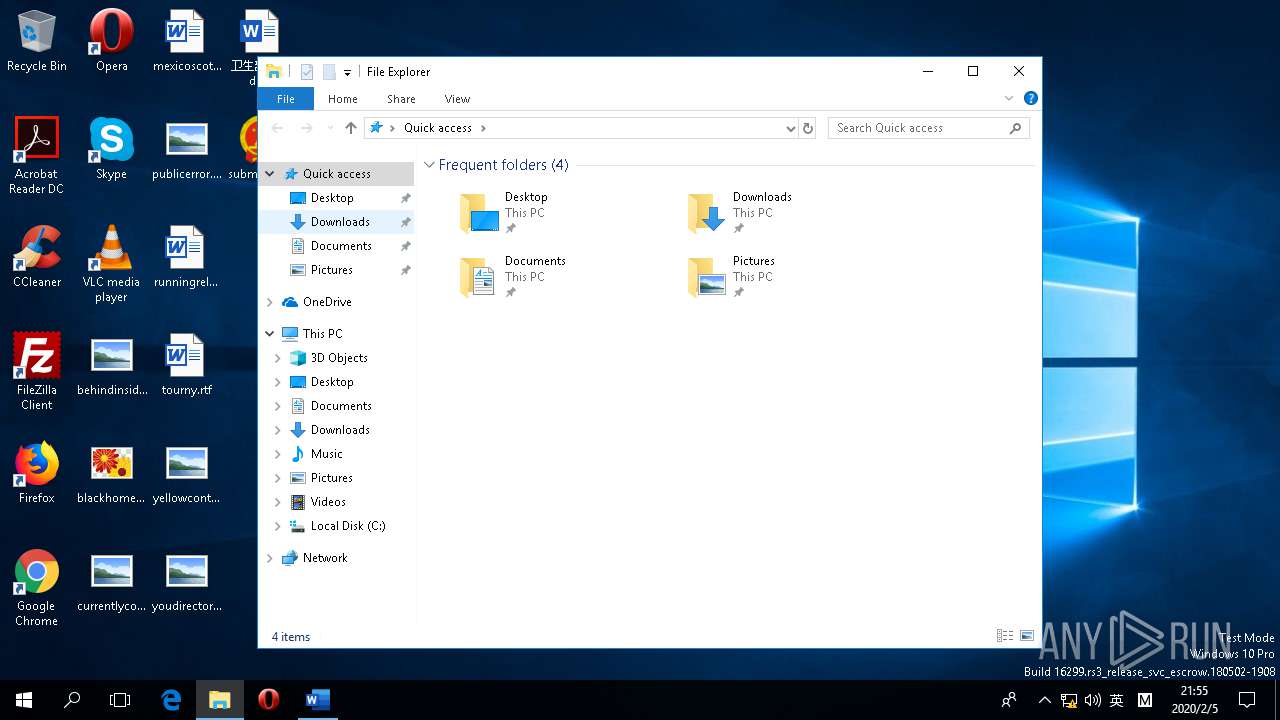Select blackhome image file on desktop
The width and height of the screenshot is (1280, 720).
[112, 473]
